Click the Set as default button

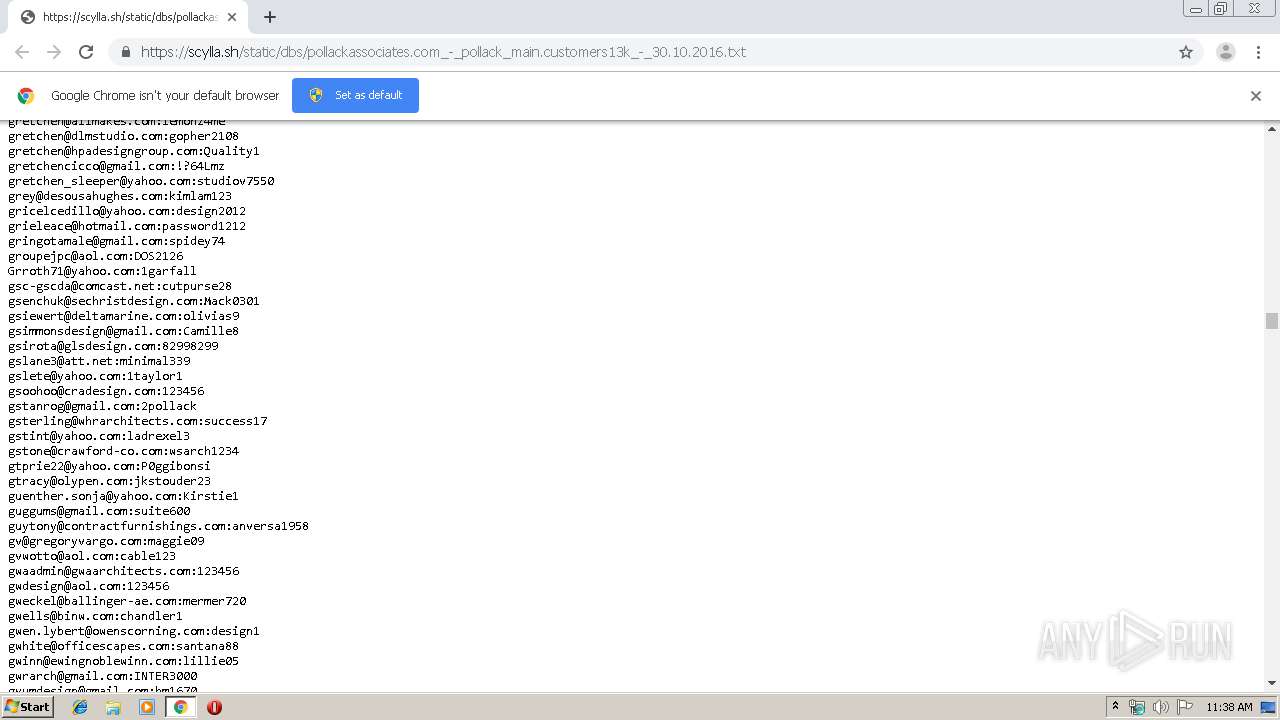(355, 95)
